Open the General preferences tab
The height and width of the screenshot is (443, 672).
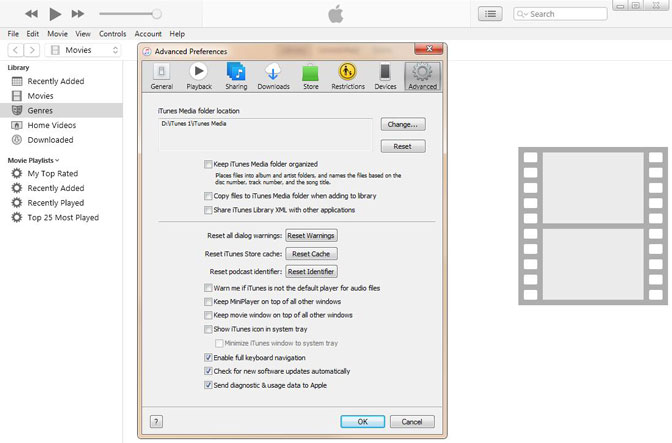pyautogui.click(x=162, y=77)
